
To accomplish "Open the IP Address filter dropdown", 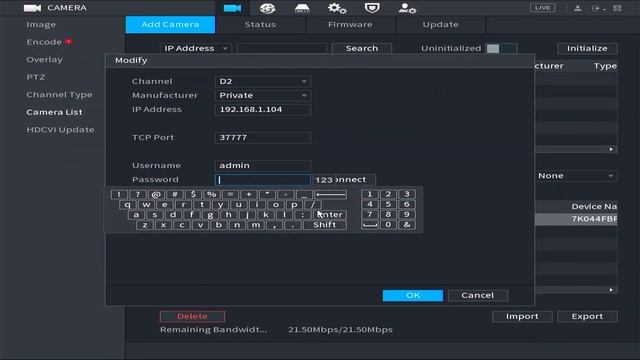I will point(196,48).
